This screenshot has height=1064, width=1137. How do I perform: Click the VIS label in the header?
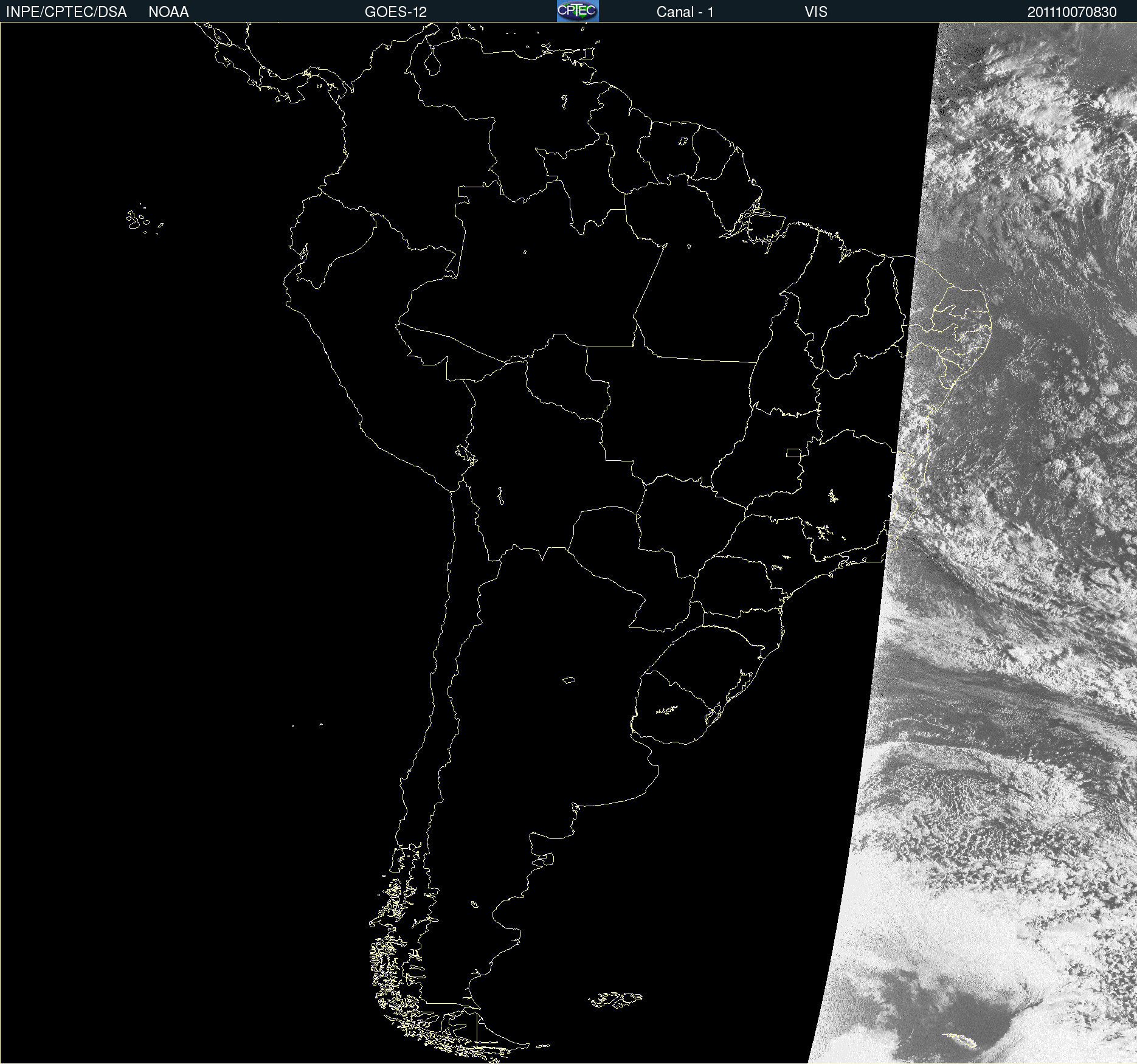[816, 12]
